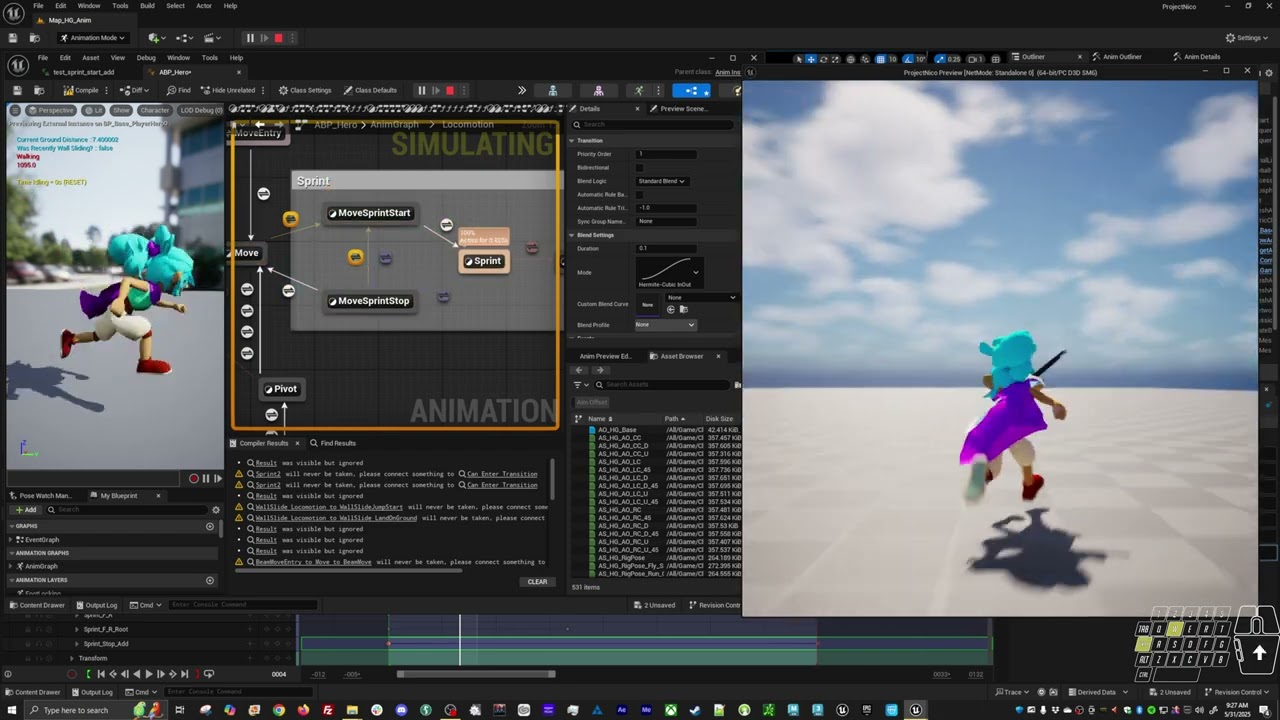
Task: Pause play session in blueprint editor toolbar
Action: [422, 90]
